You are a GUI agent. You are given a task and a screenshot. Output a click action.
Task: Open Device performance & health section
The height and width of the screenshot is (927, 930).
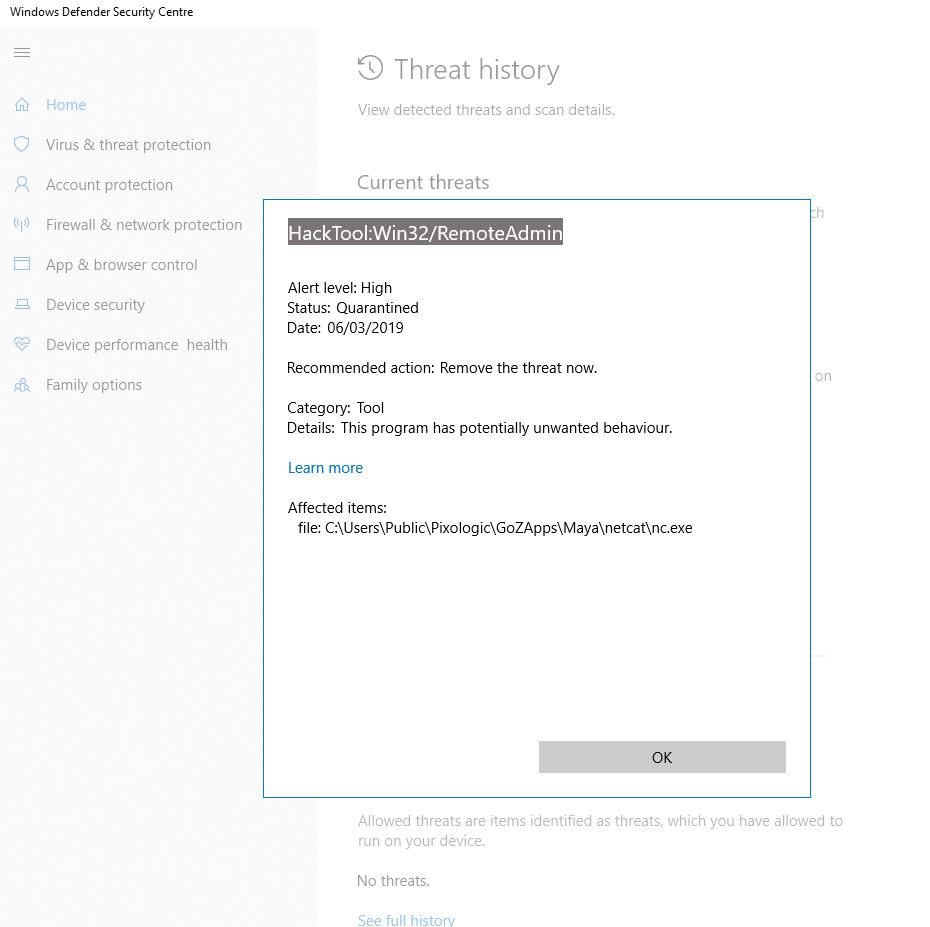pos(137,345)
